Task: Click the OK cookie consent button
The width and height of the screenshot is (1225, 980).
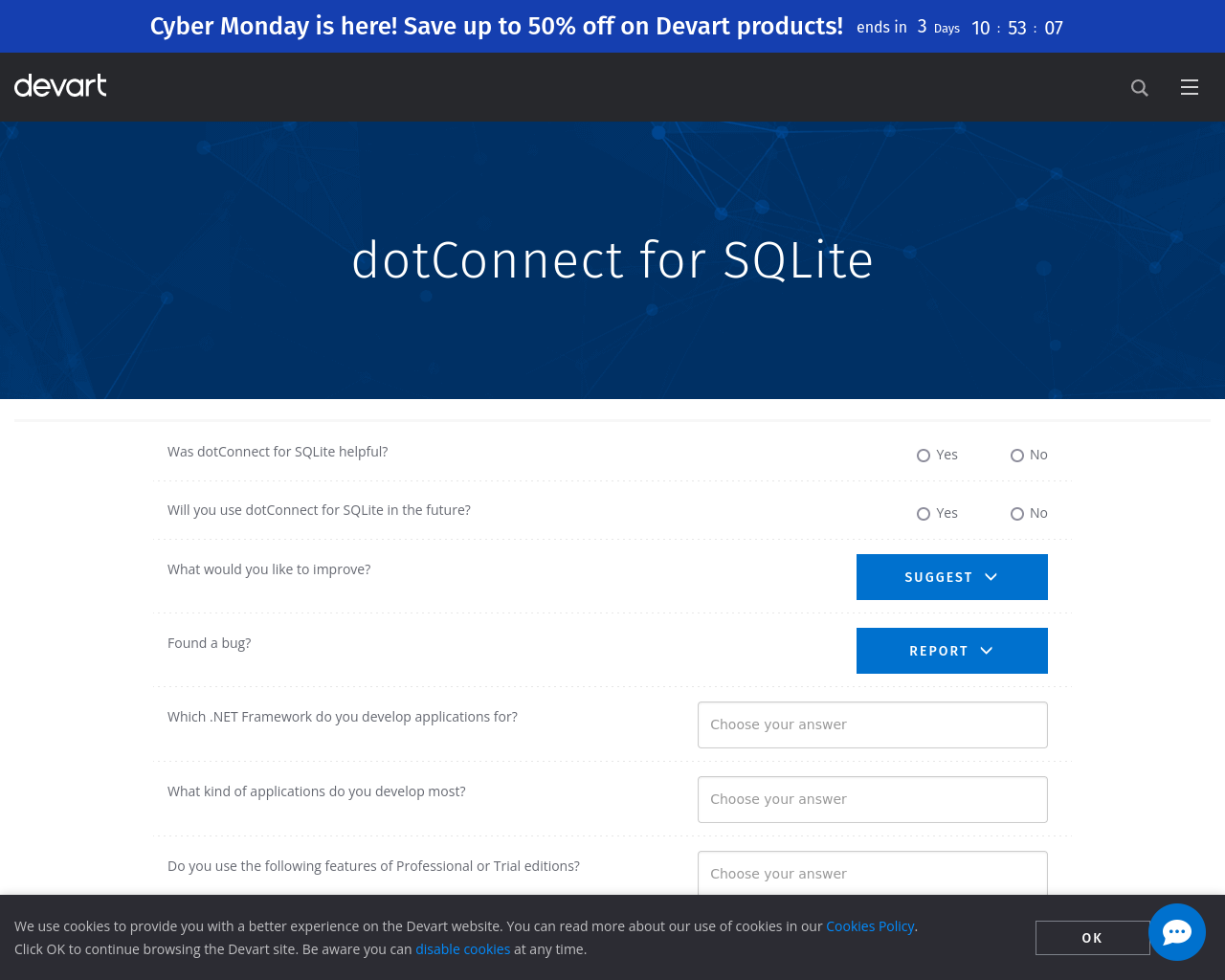Action: pyautogui.click(x=1093, y=938)
